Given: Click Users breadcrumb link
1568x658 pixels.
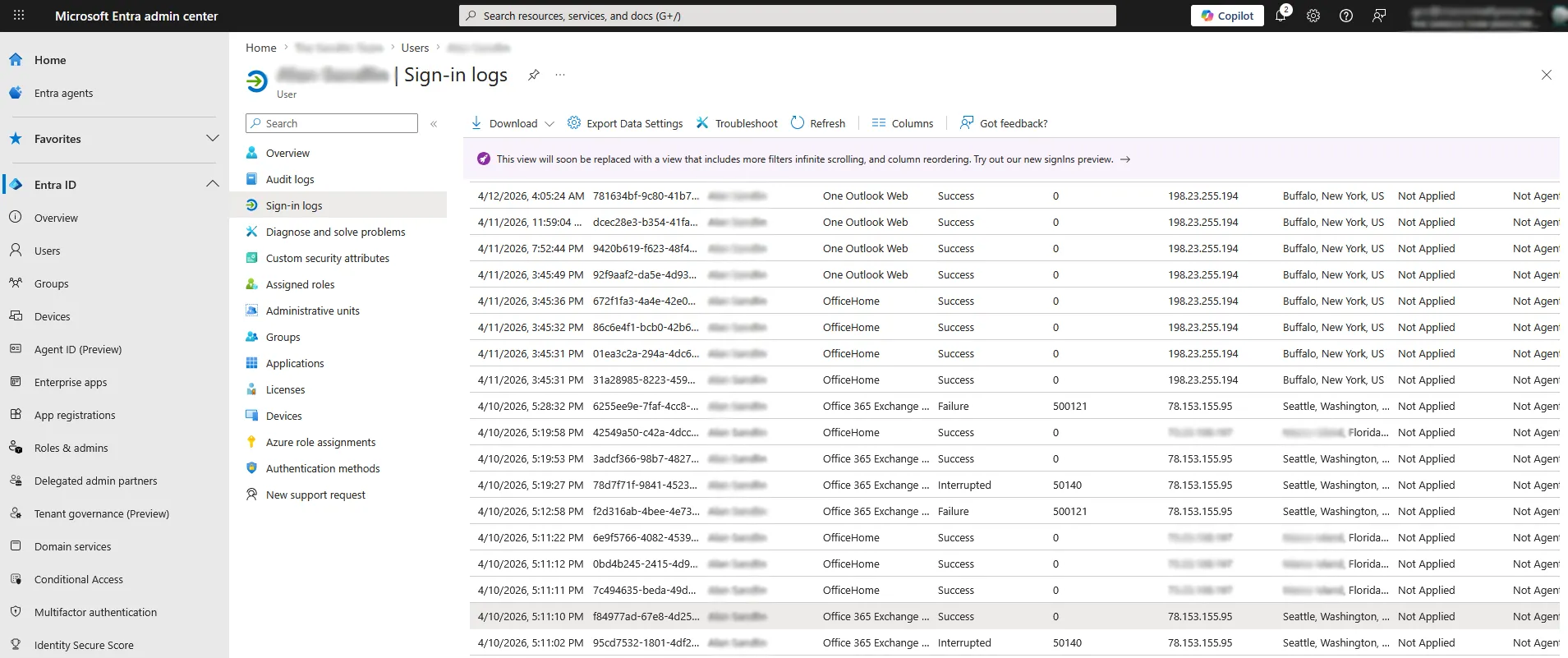Looking at the screenshot, I should point(415,48).
